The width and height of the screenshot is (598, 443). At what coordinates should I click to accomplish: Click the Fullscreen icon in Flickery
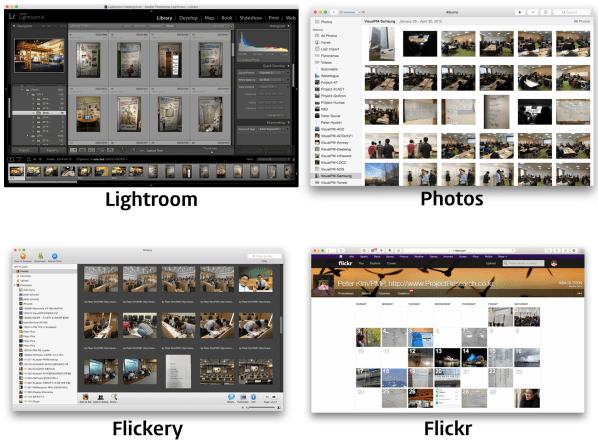click(x=243, y=397)
